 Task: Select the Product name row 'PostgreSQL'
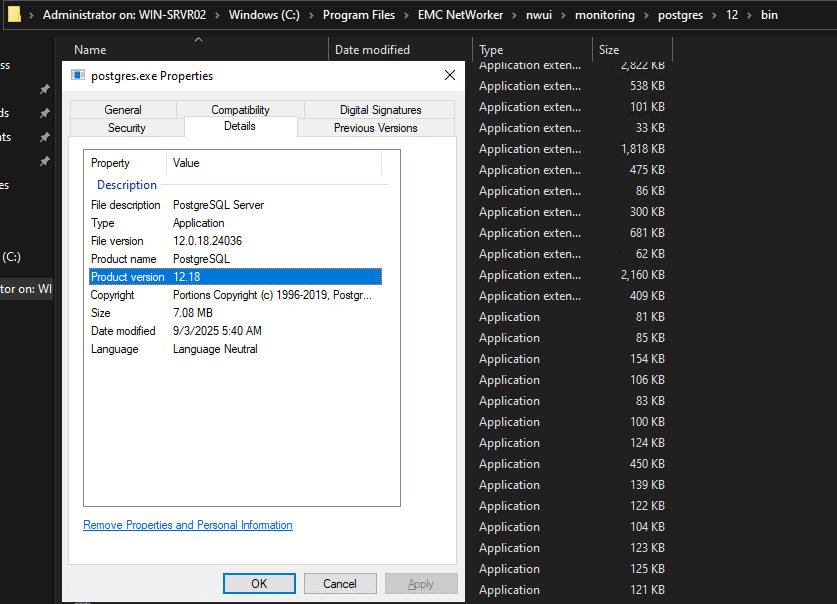[x=235, y=259]
